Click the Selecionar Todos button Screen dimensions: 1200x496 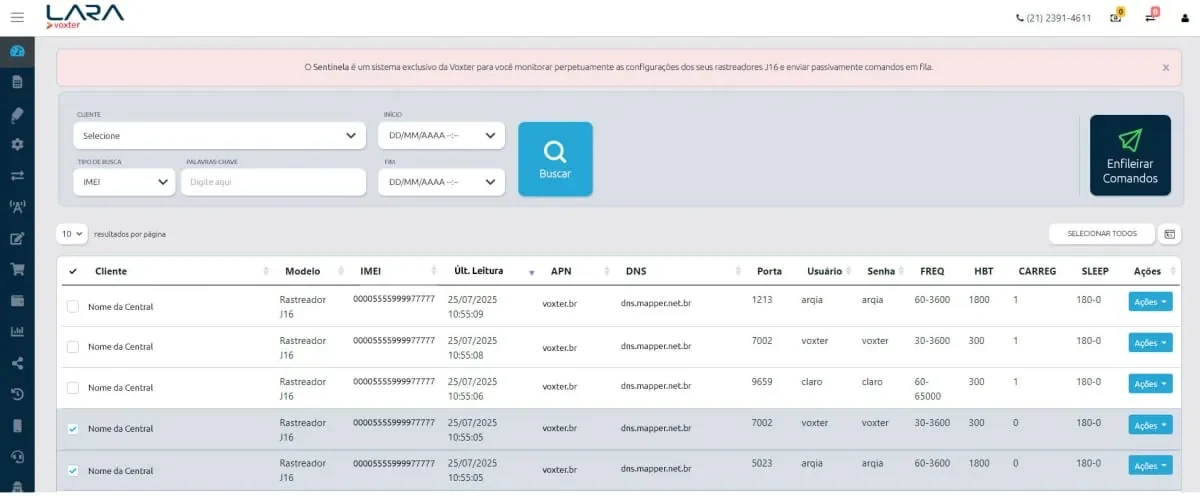[x=1102, y=233]
